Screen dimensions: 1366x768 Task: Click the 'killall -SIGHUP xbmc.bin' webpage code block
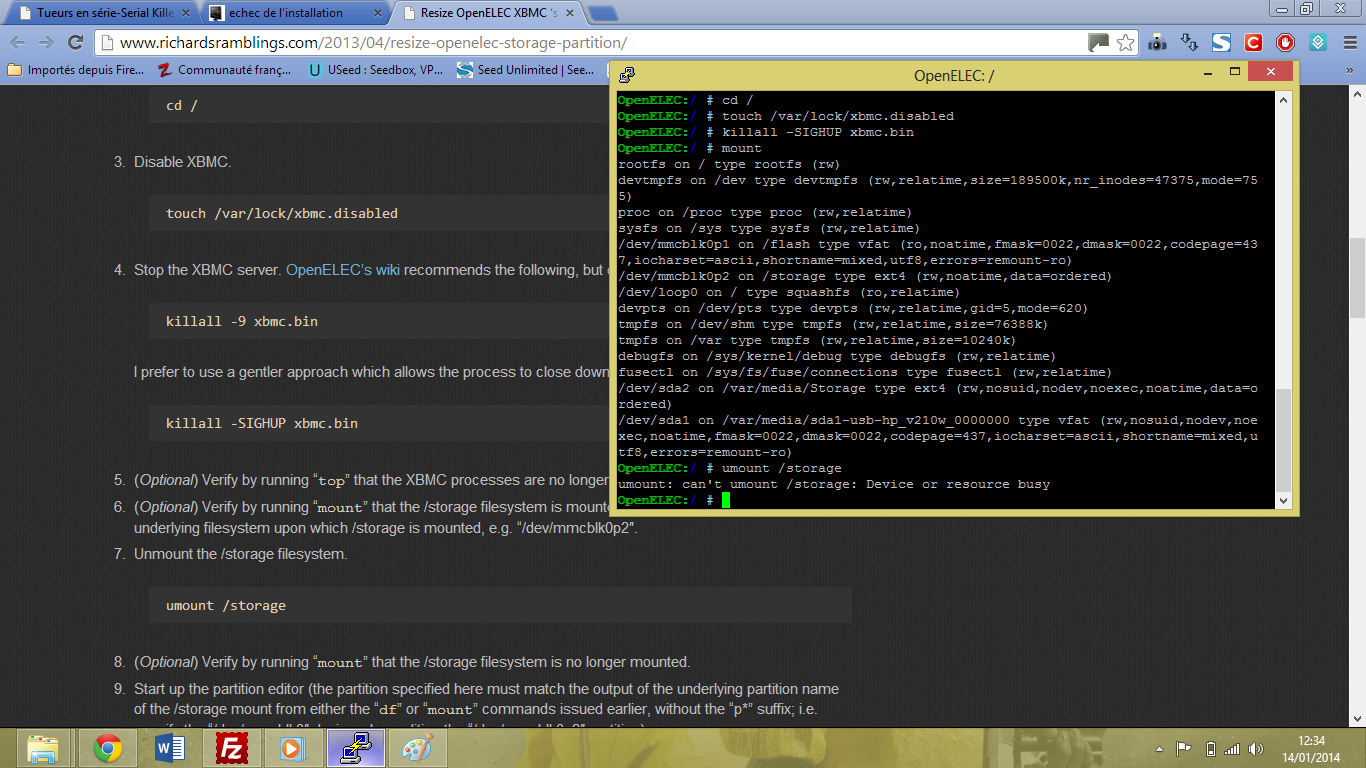[x=380, y=423]
